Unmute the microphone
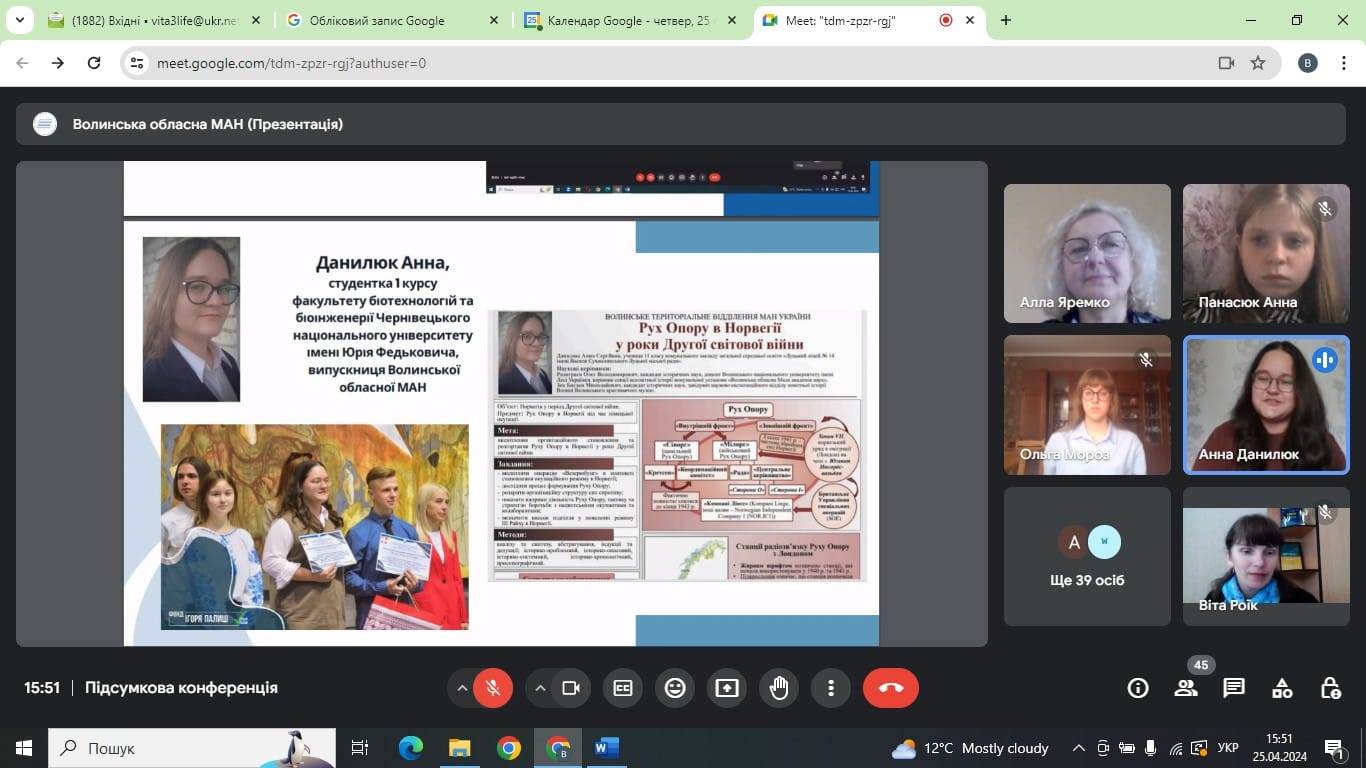The height and width of the screenshot is (768, 1366). [492, 688]
